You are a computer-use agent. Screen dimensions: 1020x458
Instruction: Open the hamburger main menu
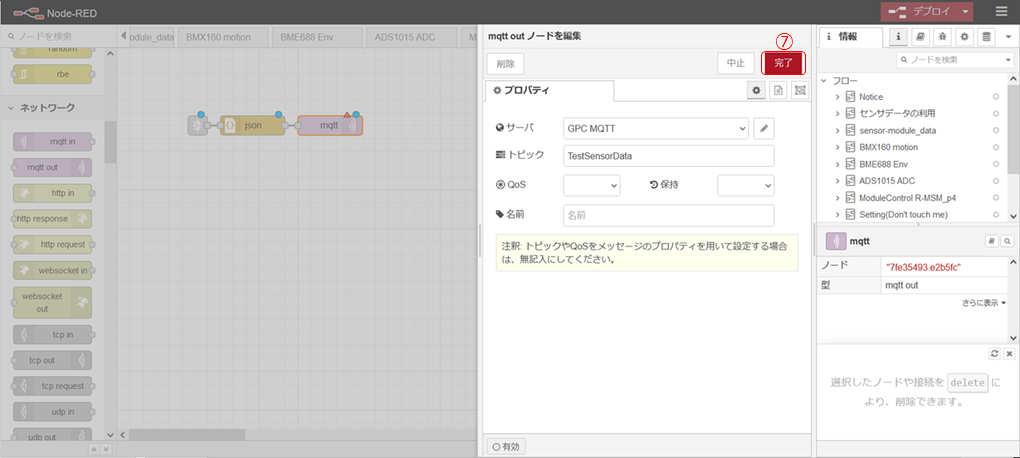pyautogui.click(x=1001, y=11)
